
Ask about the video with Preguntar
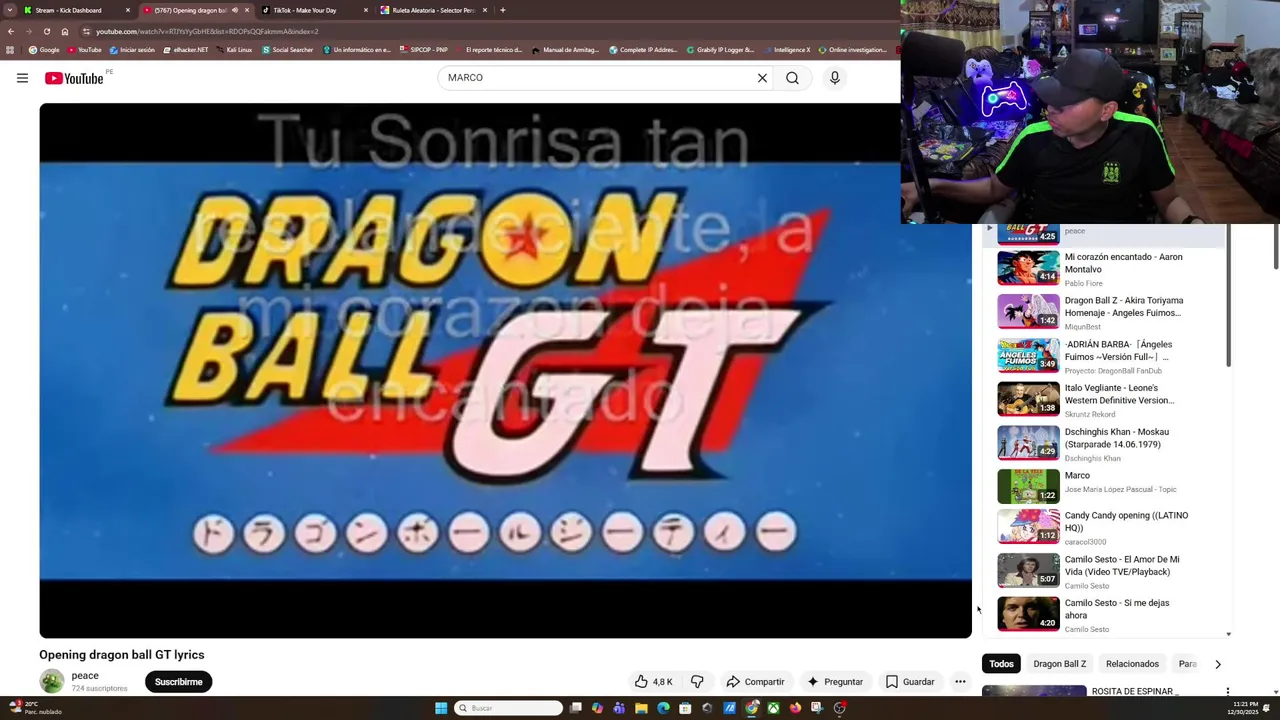pyautogui.click(x=835, y=682)
